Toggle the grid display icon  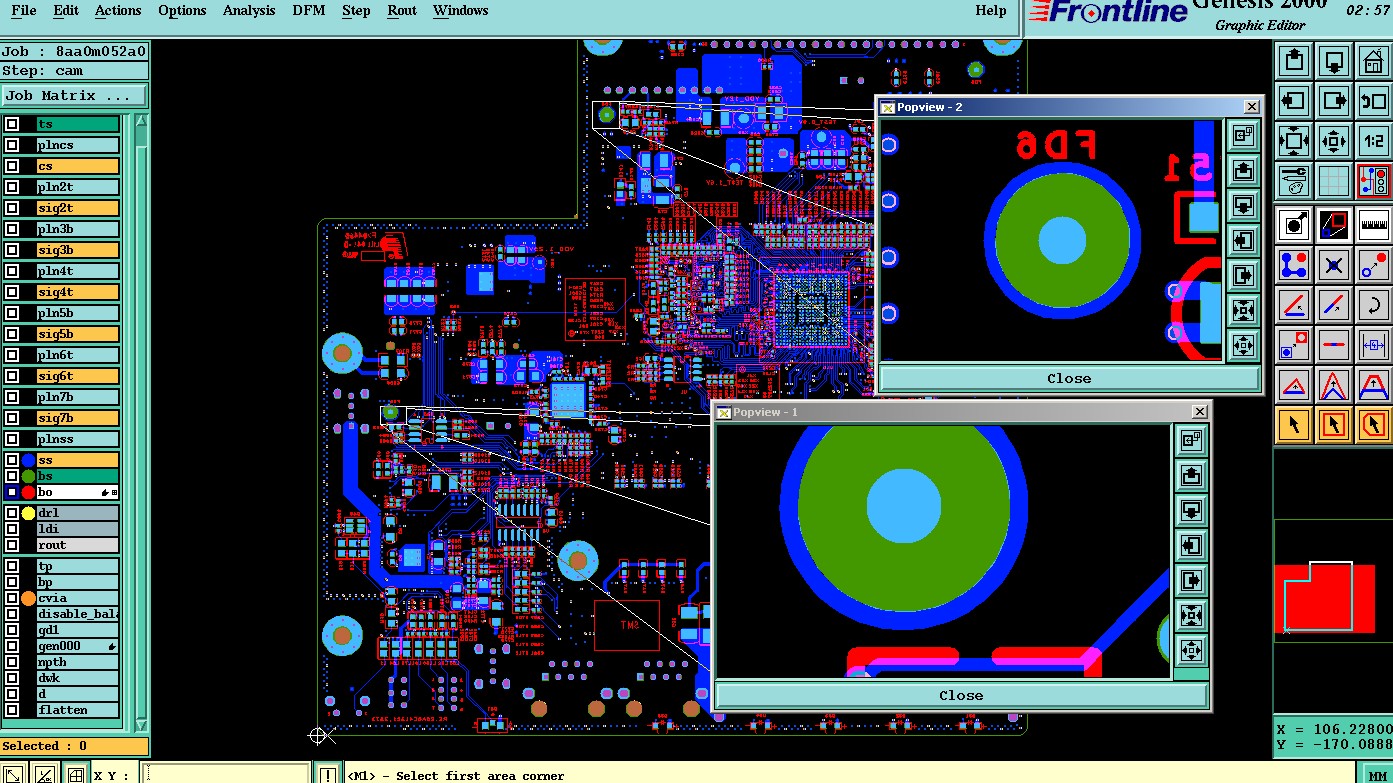point(1334,181)
